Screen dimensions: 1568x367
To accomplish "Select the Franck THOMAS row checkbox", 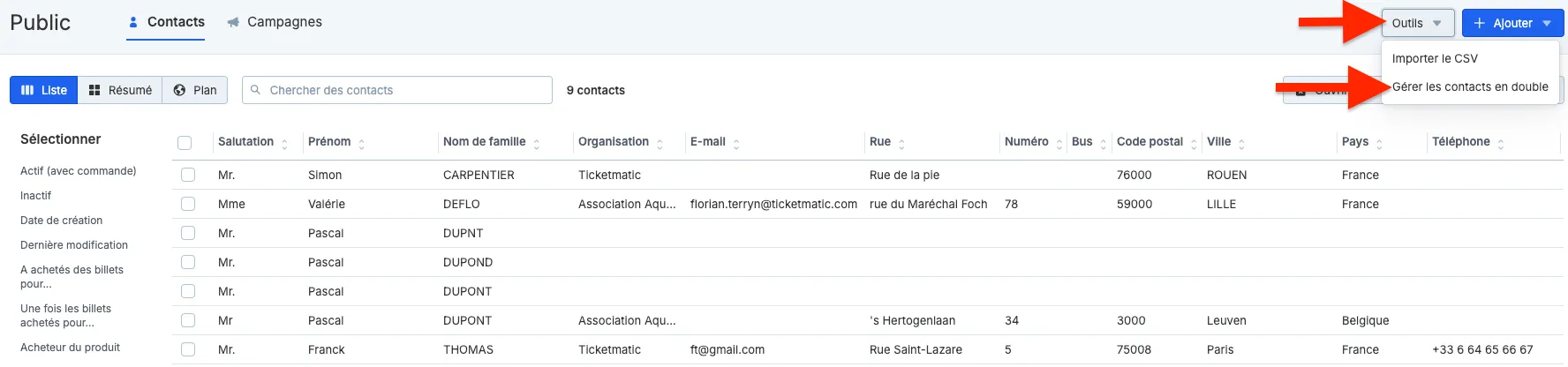I will pos(188,349).
